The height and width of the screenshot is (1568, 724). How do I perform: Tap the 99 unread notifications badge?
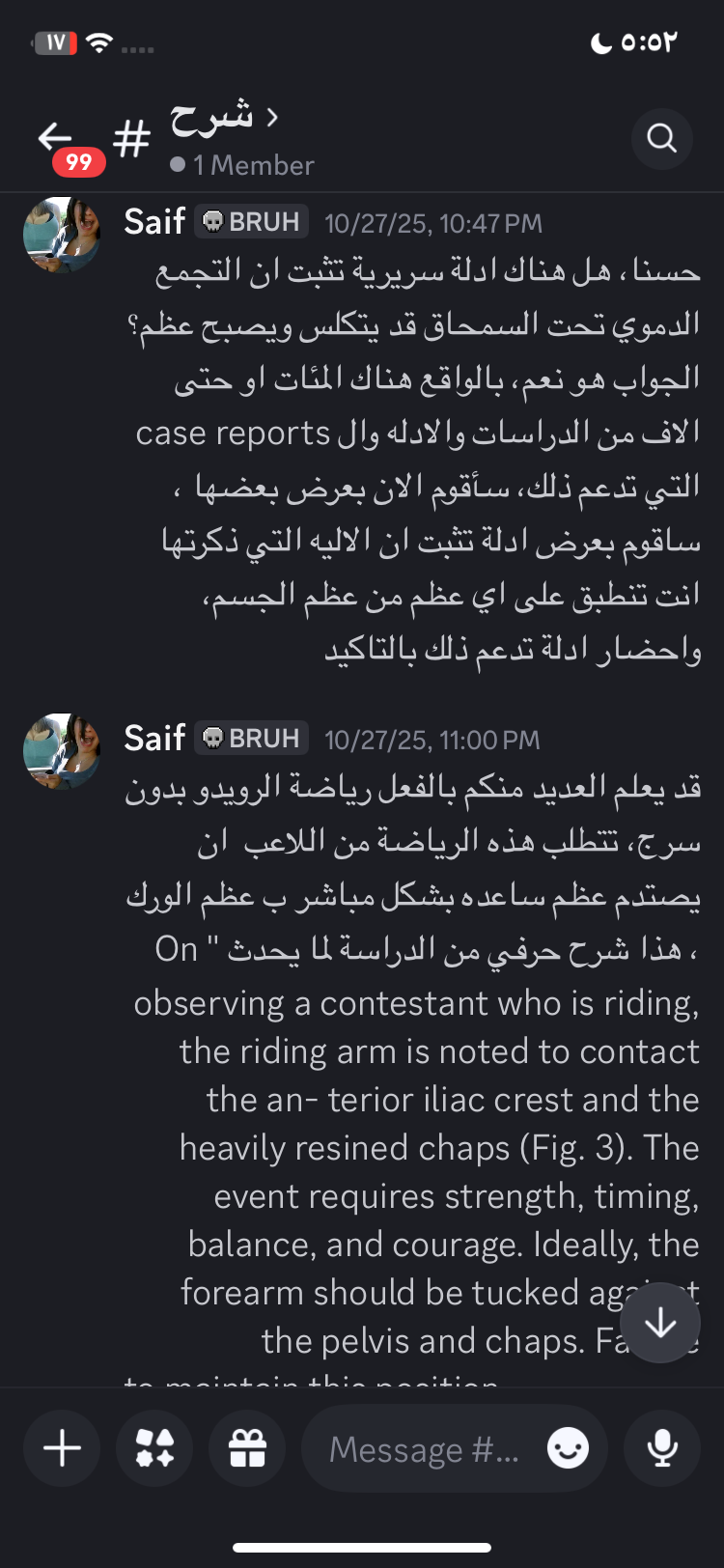point(79,162)
